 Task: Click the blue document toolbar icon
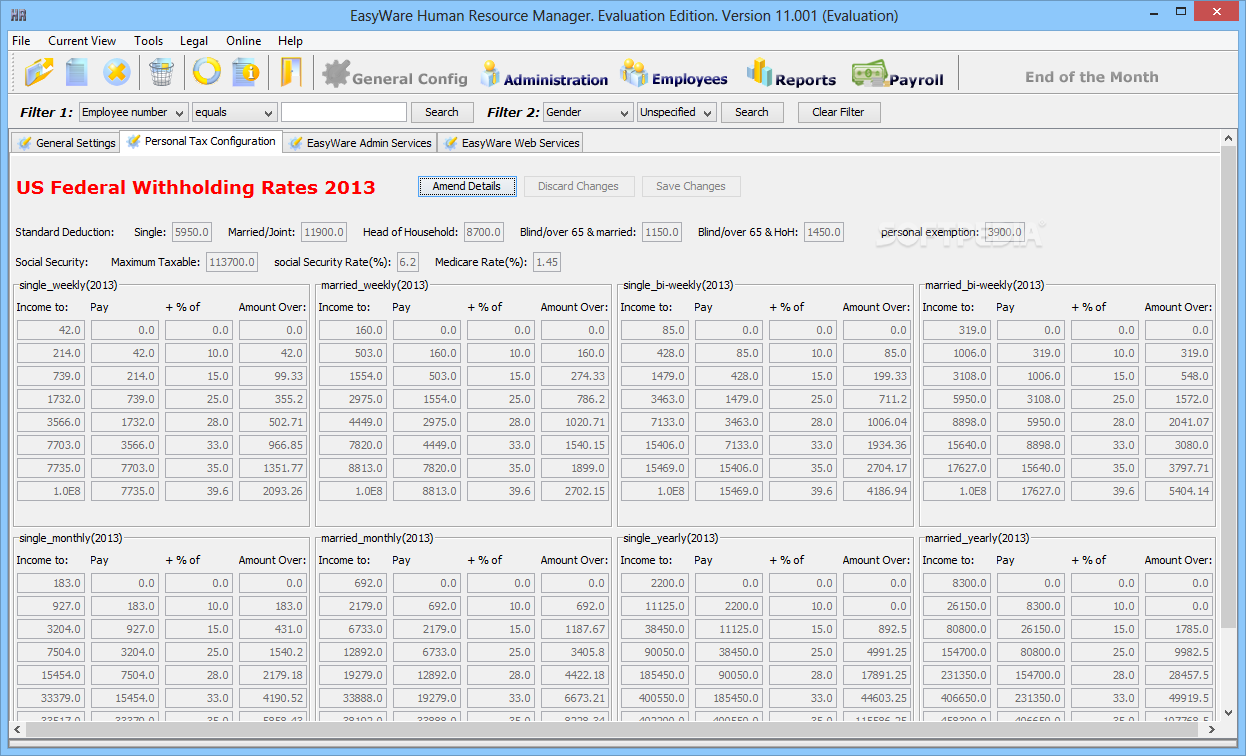click(77, 72)
